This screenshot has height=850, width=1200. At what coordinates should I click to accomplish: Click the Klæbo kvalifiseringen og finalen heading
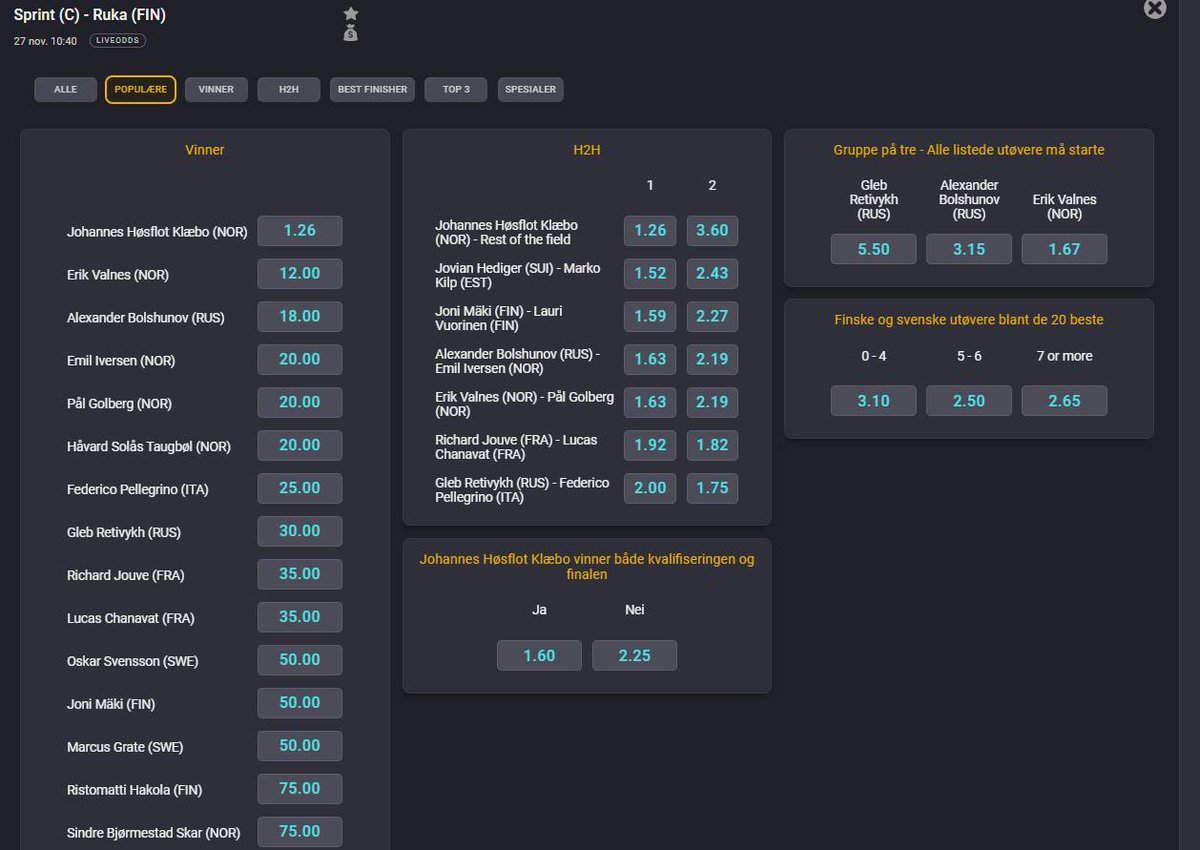(587, 567)
